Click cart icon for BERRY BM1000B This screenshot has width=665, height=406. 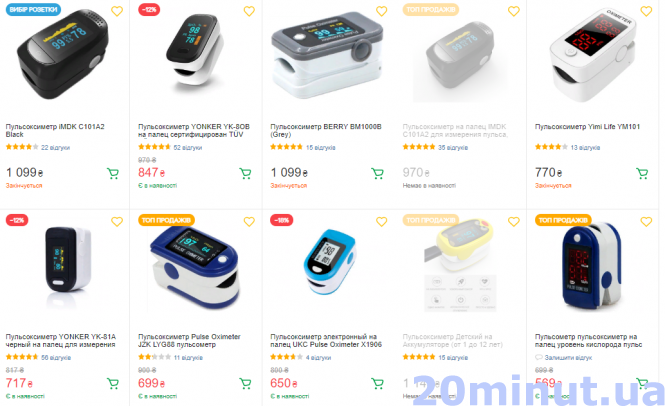click(x=377, y=173)
